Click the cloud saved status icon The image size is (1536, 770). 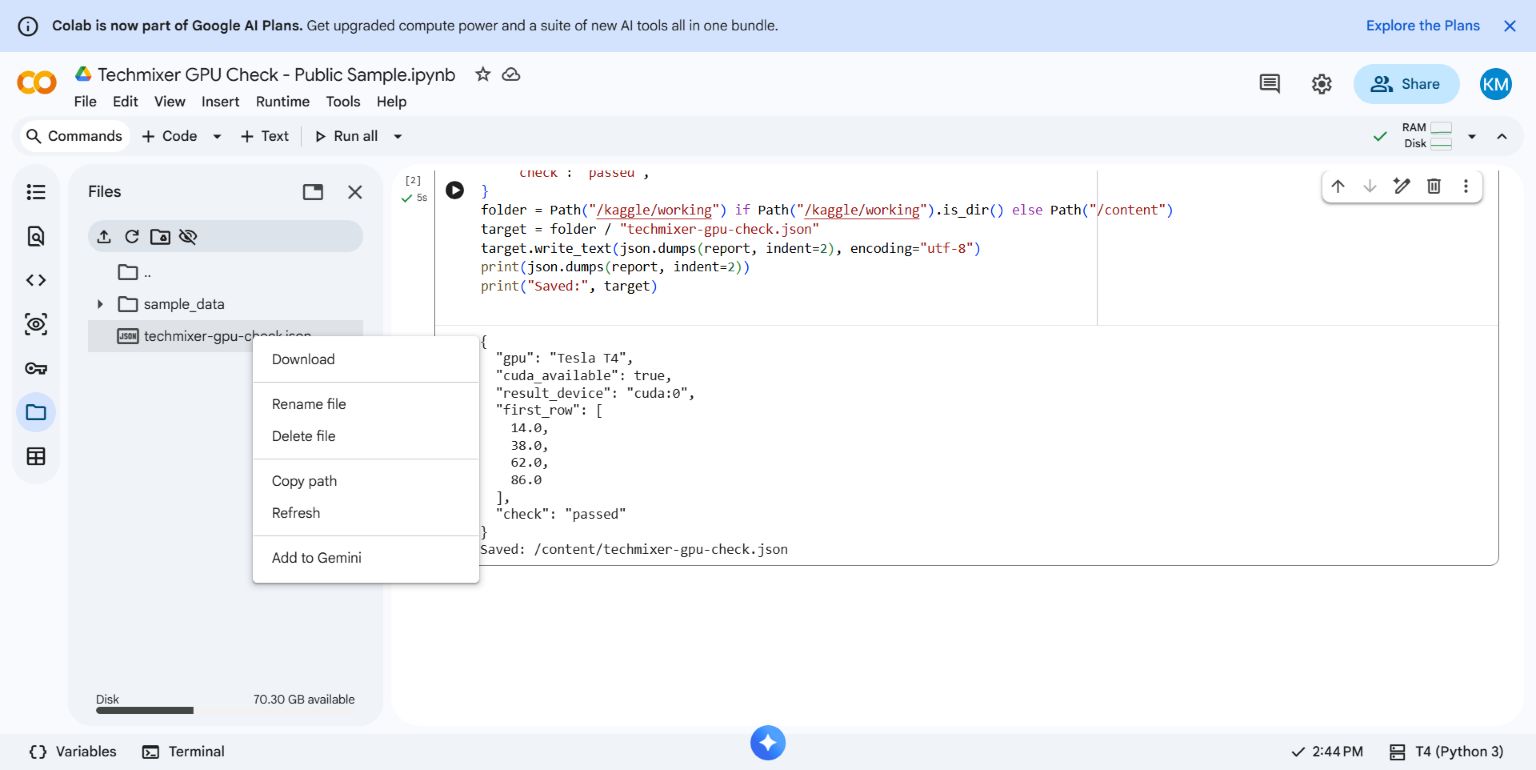click(x=511, y=75)
